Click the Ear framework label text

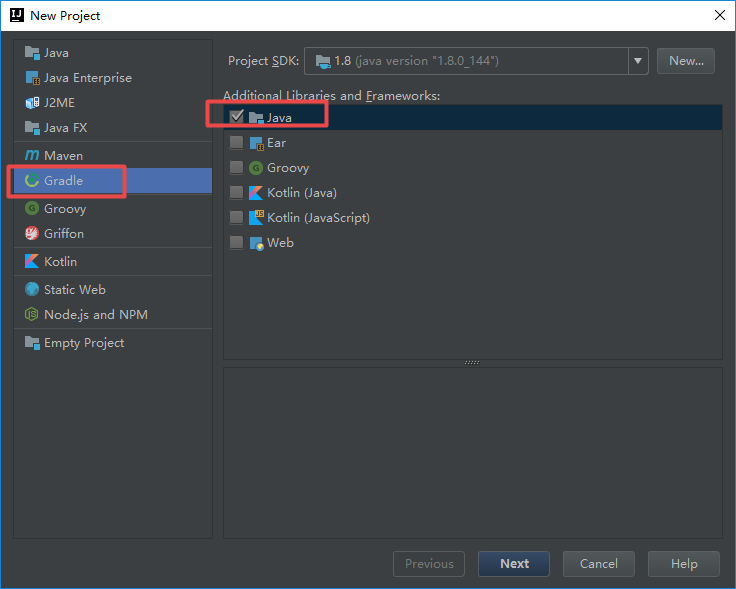tap(276, 143)
